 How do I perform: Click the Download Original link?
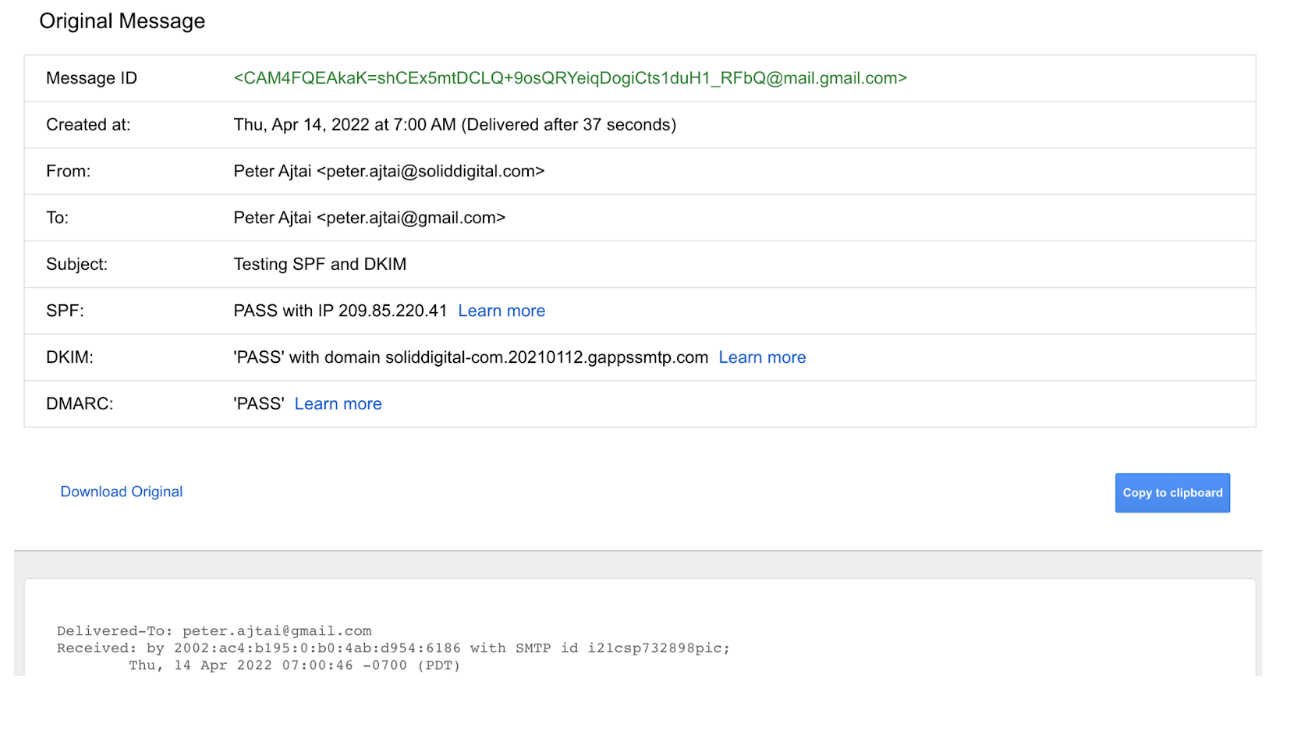click(x=122, y=492)
